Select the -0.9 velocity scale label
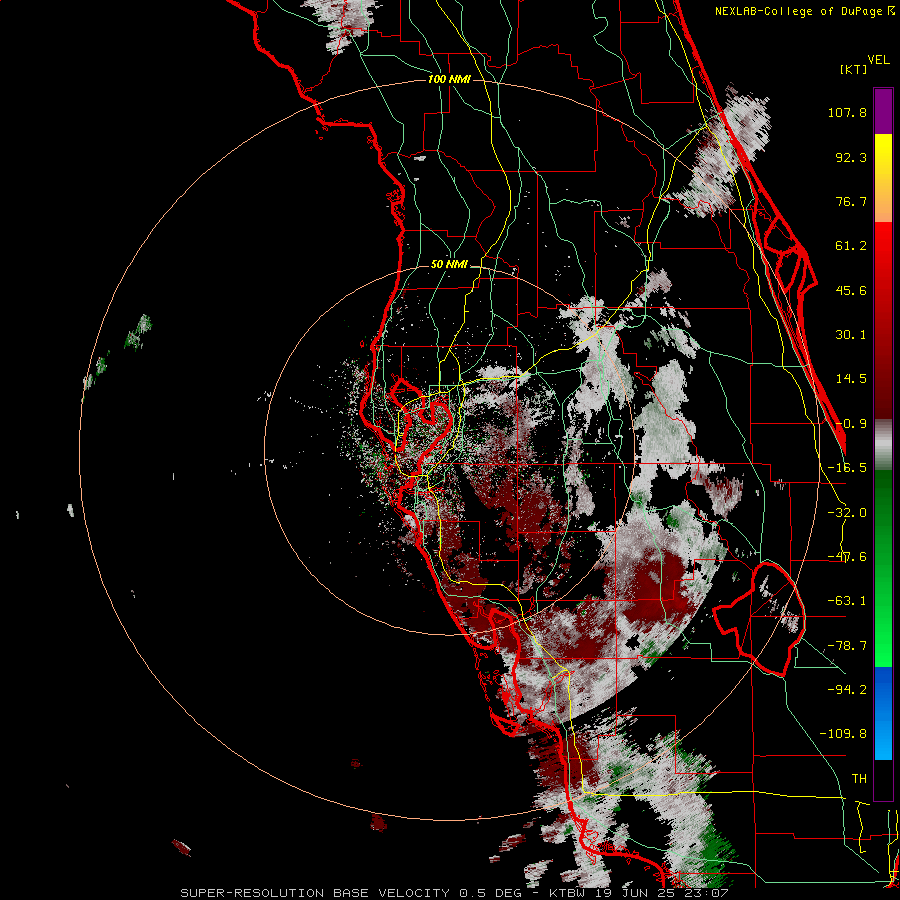The height and width of the screenshot is (900, 900). point(851,424)
